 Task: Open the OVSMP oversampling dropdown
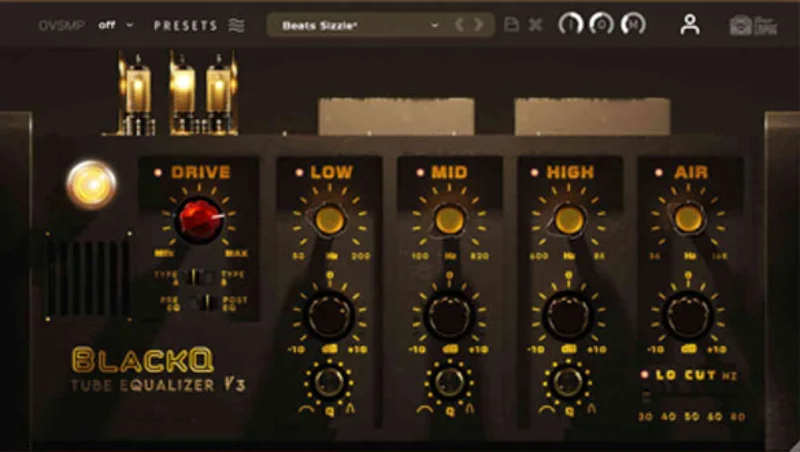click(x=116, y=25)
